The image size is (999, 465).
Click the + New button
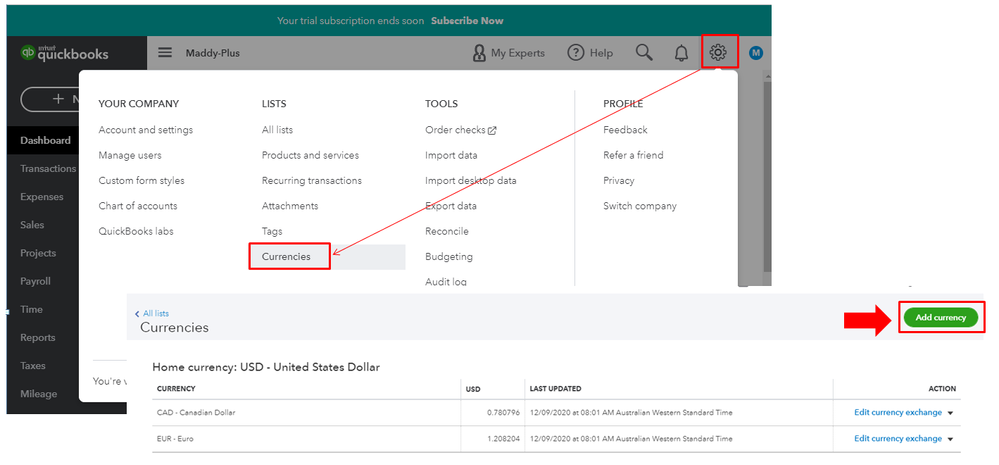(50, 99)
